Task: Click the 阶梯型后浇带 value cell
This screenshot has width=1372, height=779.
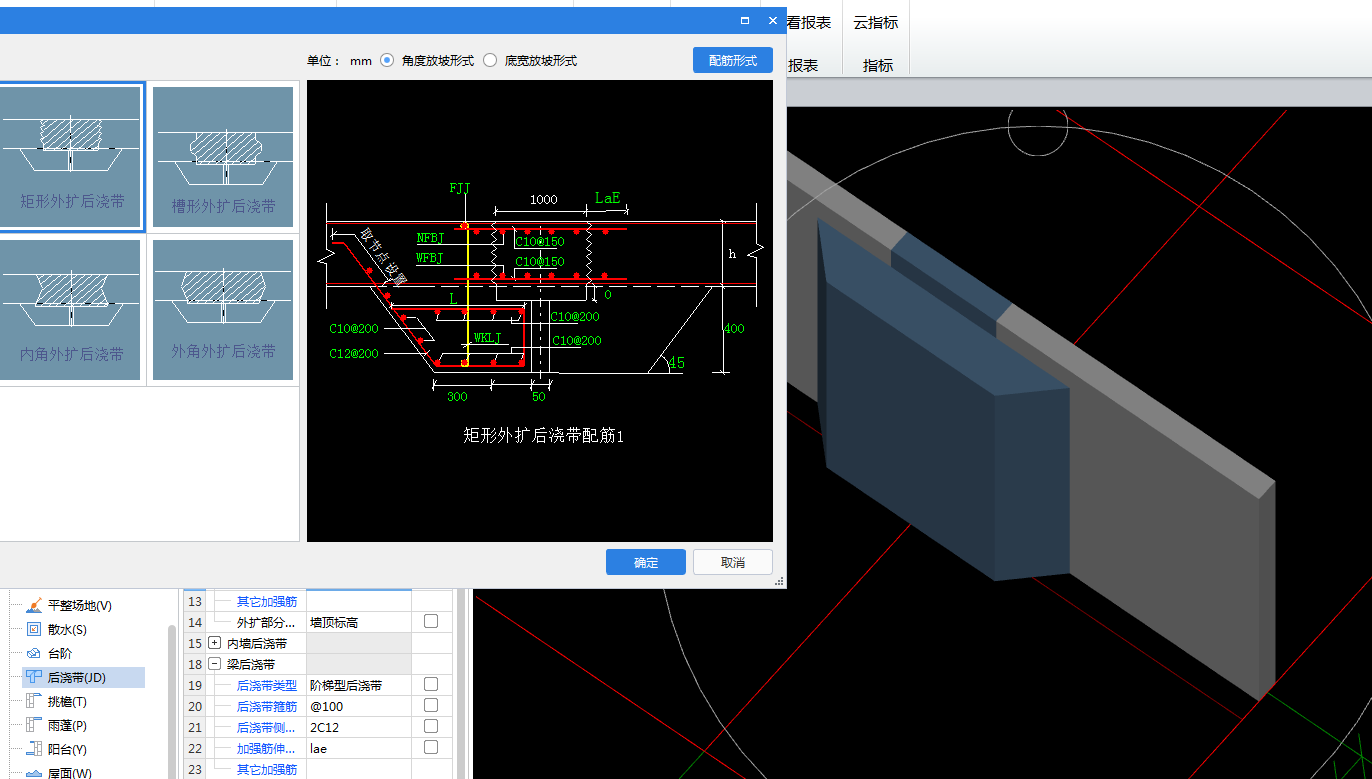Action: [358, 685]
